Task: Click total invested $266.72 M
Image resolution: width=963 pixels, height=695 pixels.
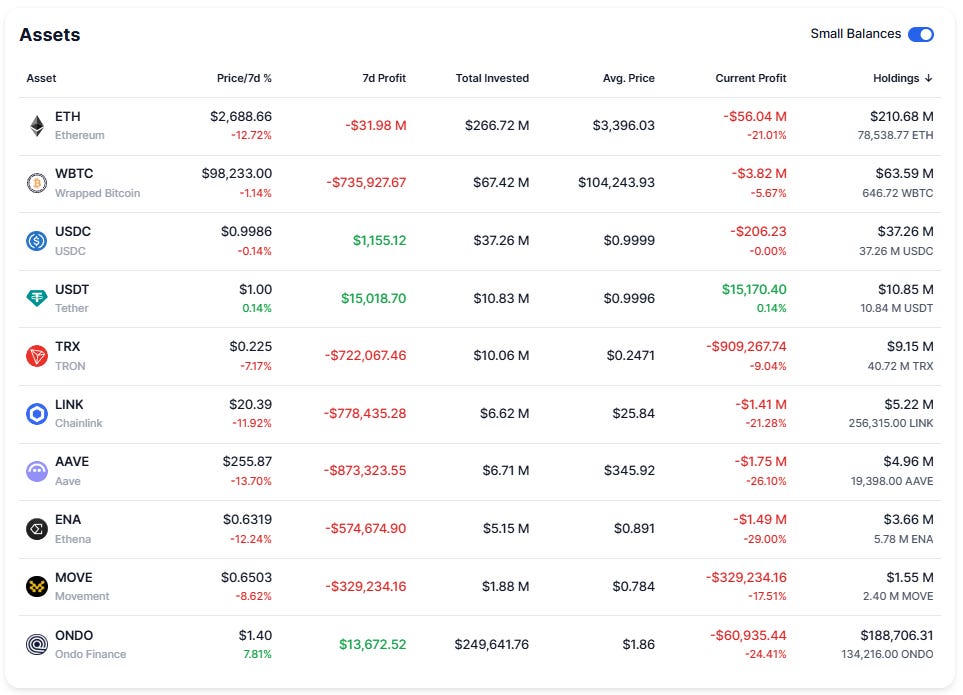Action: click(x=497, y=125)
